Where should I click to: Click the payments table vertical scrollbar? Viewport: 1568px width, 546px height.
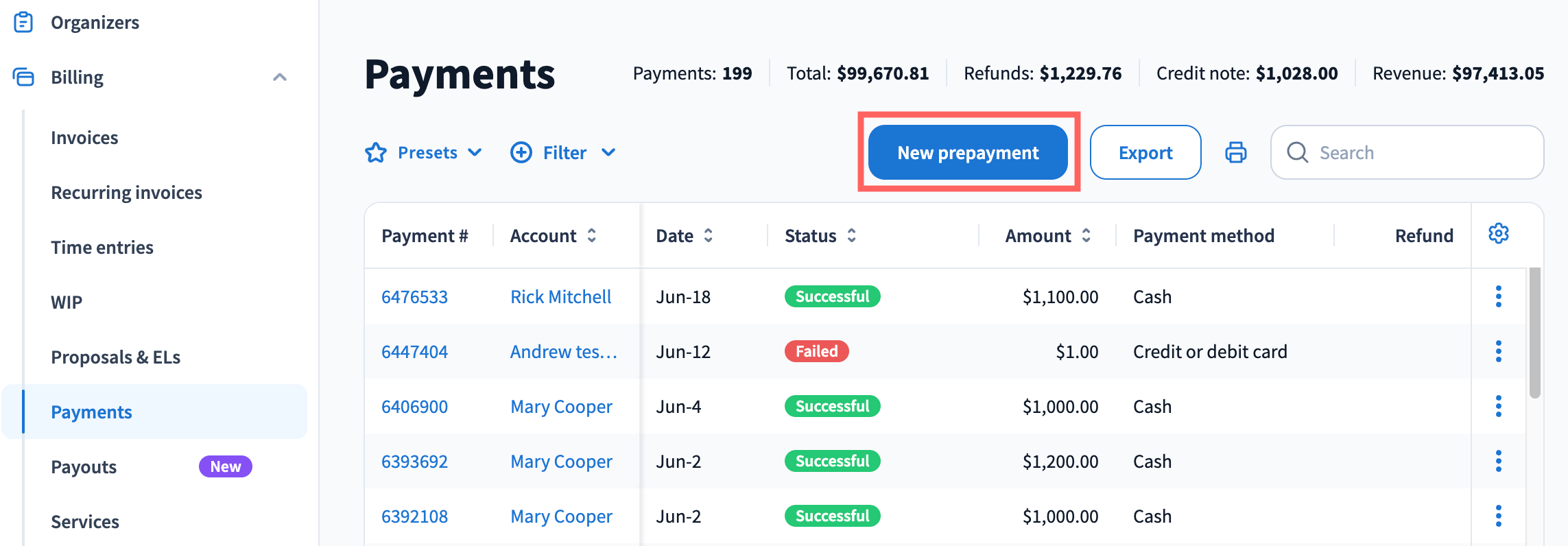pyautogui.click(x=1535, y=333)
